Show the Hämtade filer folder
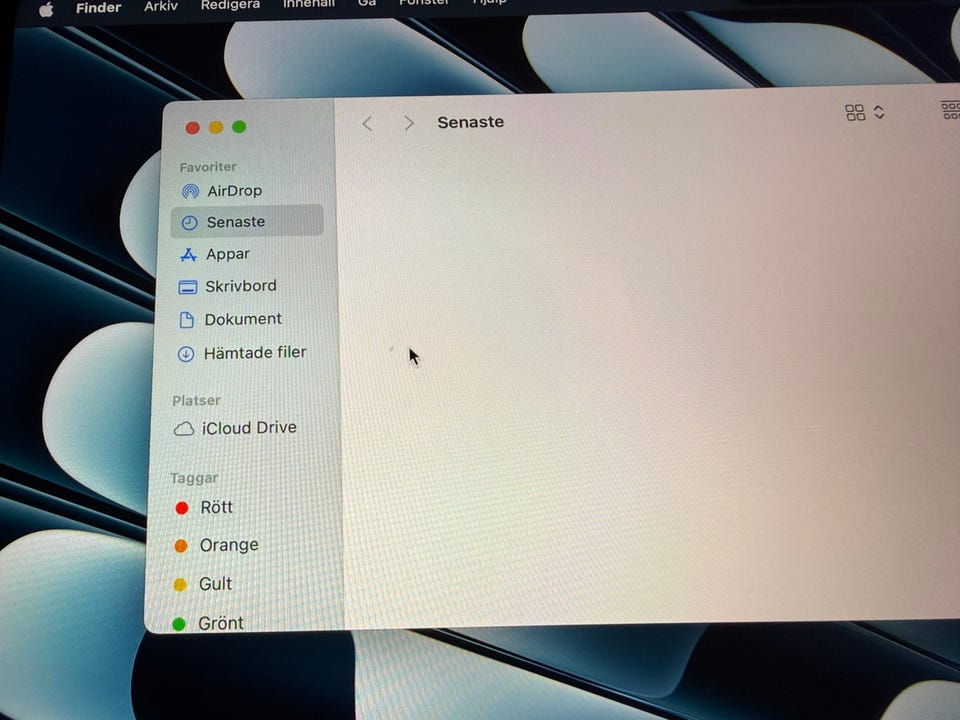The image size is (960, 720). [x=242, y=353]
